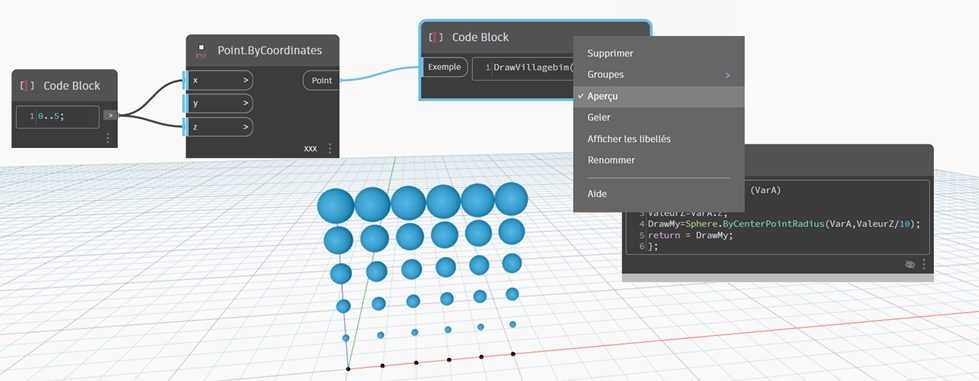Select the left Code Block title
Screen dimensions: 979x381
[72, 86]
